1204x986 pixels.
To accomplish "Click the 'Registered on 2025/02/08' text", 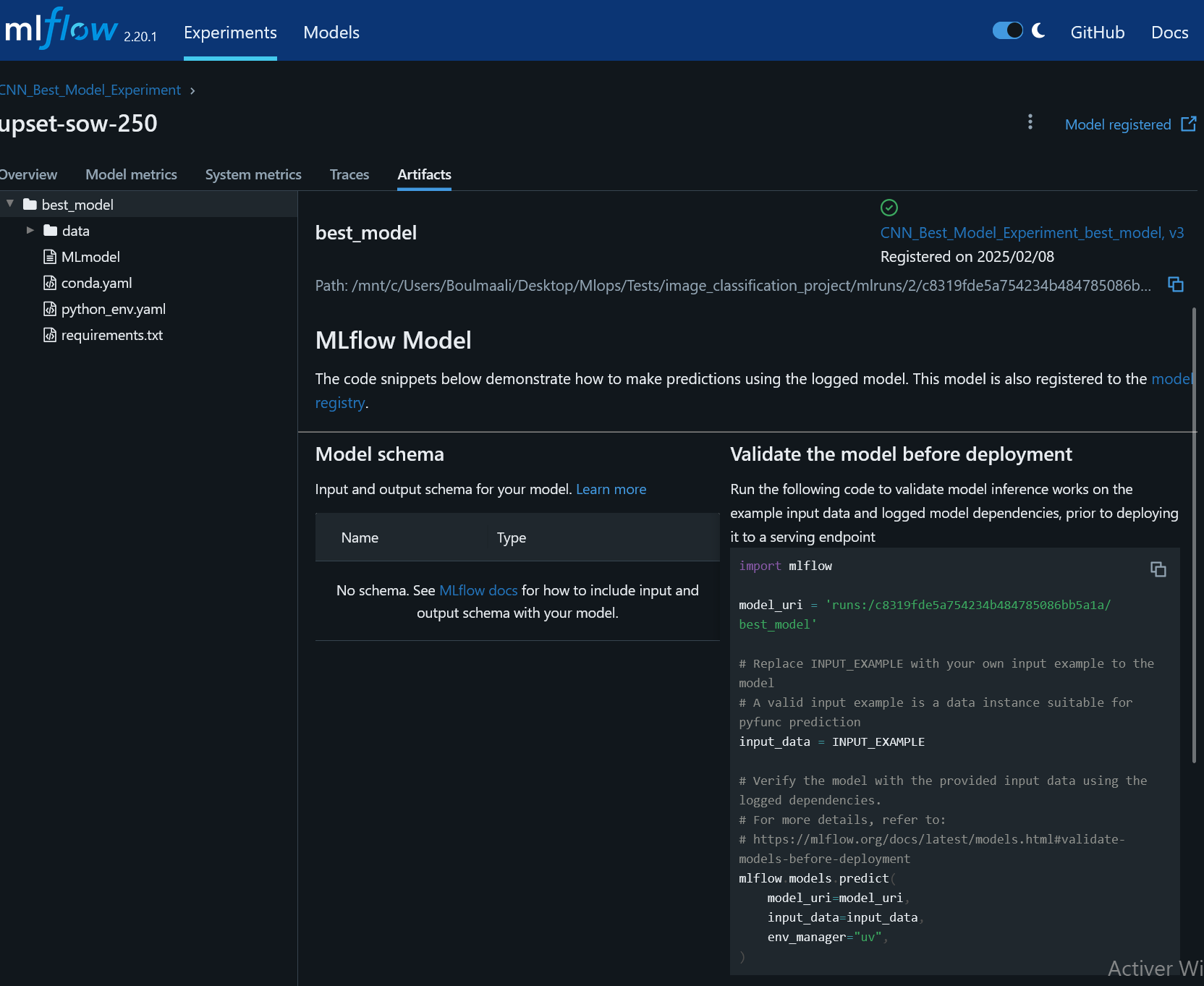I will (967, 257).
